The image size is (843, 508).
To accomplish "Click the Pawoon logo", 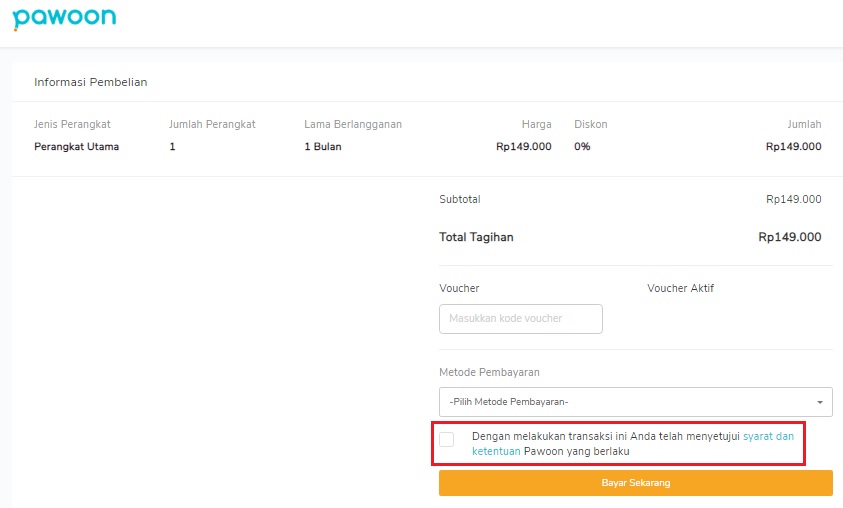I will (64, 19).
